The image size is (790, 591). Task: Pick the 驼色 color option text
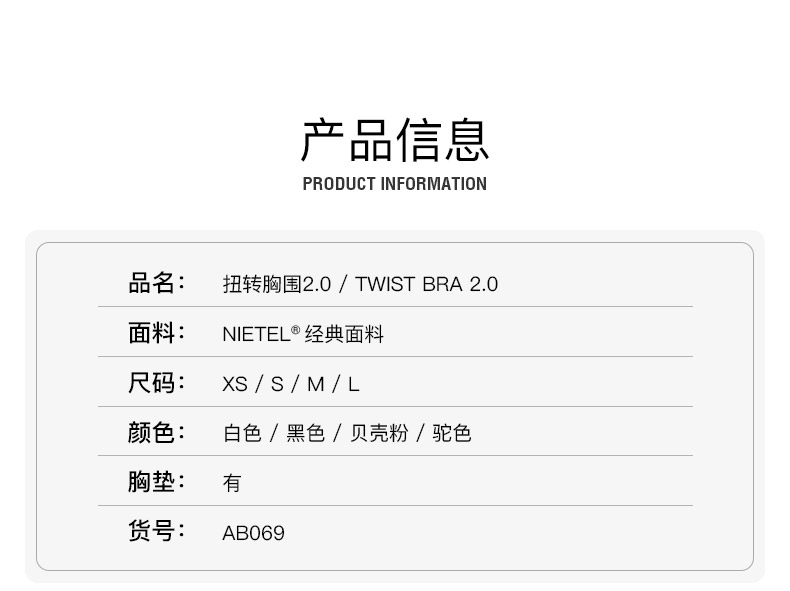452,433
